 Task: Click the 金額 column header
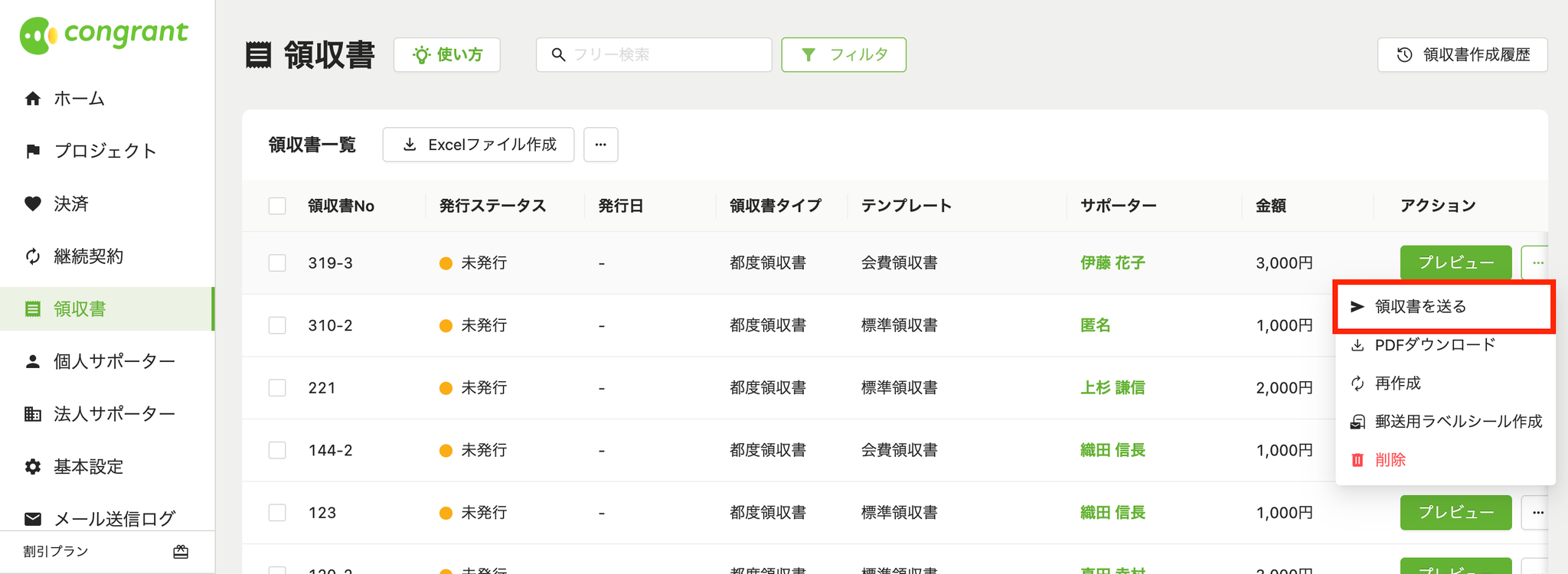click(x=1271, y=206)
